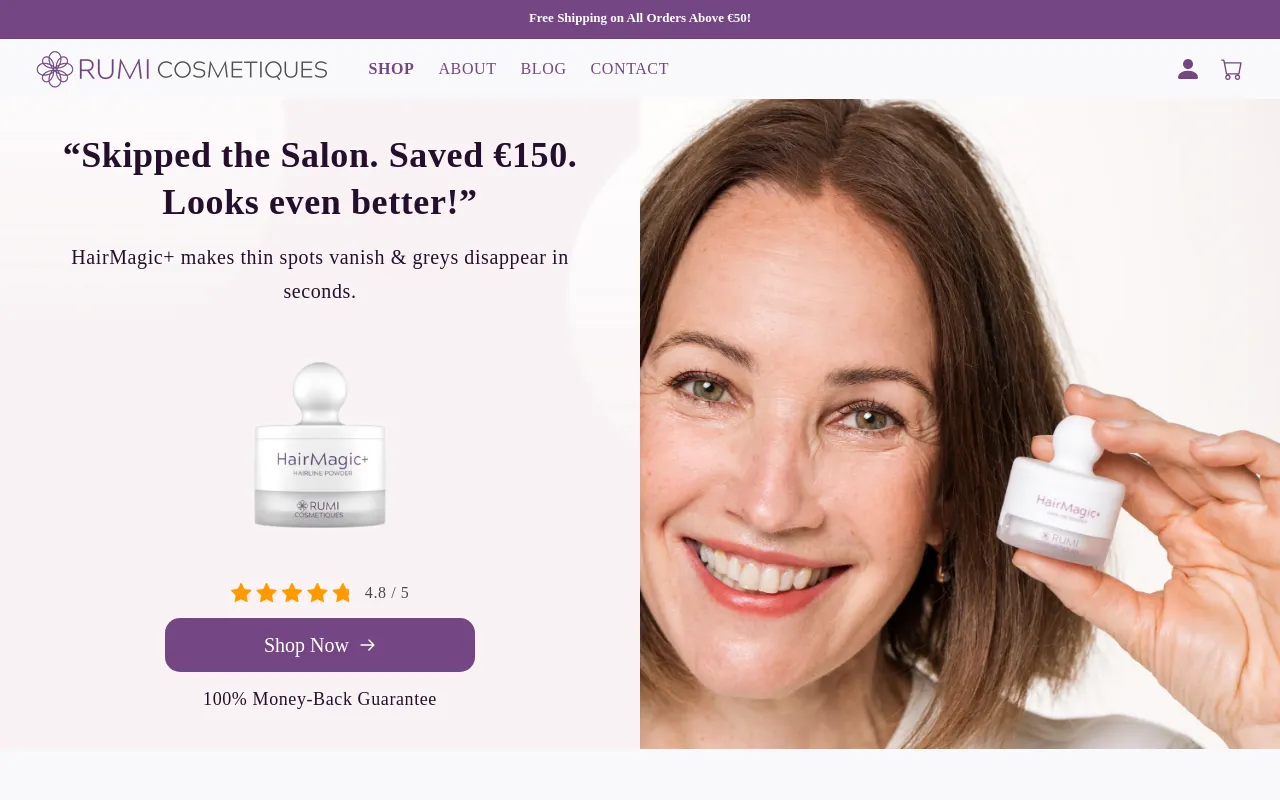Open the SHOP menu item
The height and width of the screenshot is (800, 1280).
(x=391, y=69)
